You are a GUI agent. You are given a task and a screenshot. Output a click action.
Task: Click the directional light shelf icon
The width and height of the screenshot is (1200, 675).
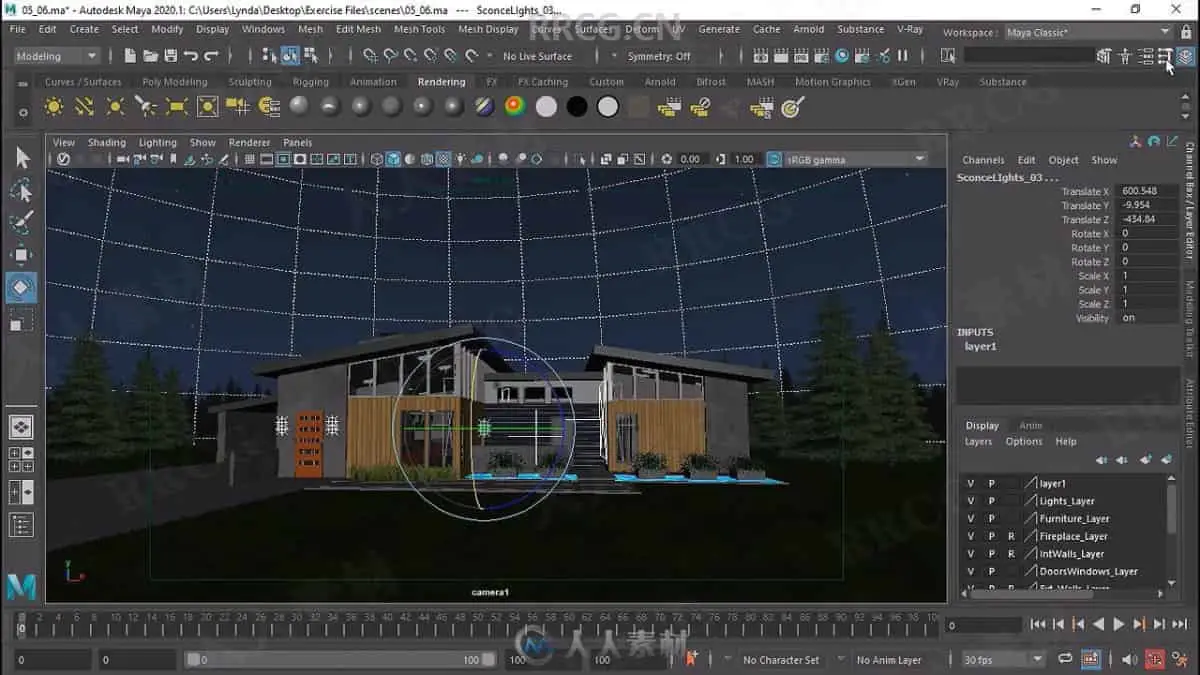pyautogui.click(x=84, y=106)
